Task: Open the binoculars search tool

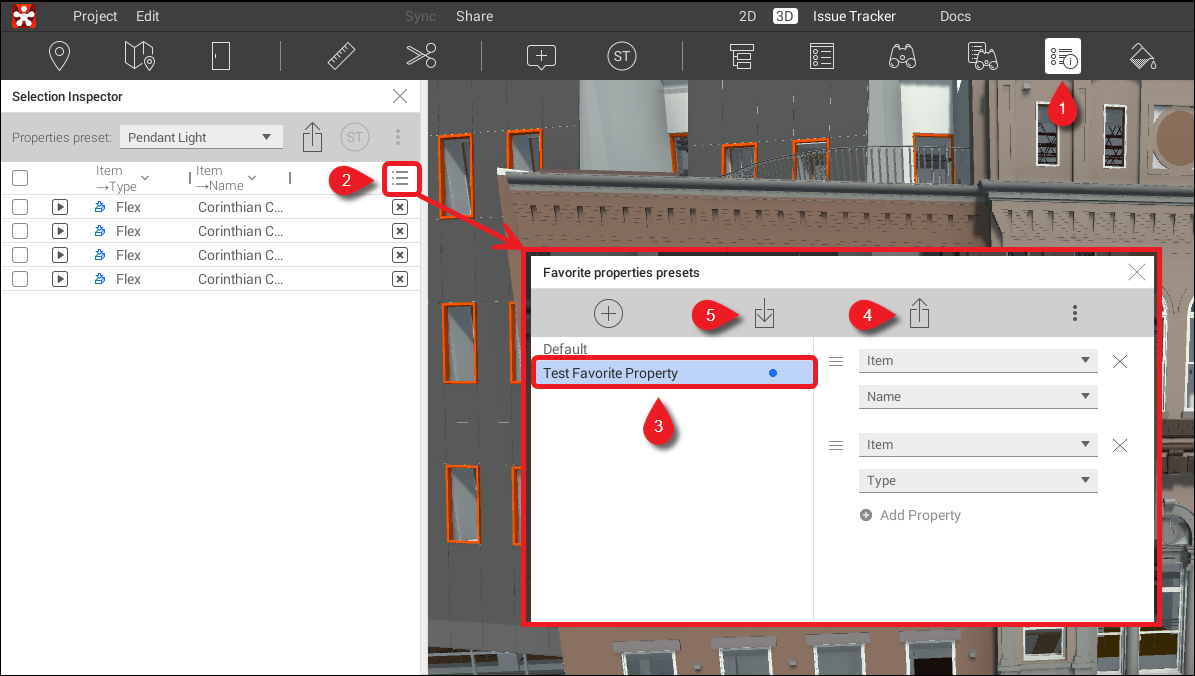Action: (x=902, y=56)
